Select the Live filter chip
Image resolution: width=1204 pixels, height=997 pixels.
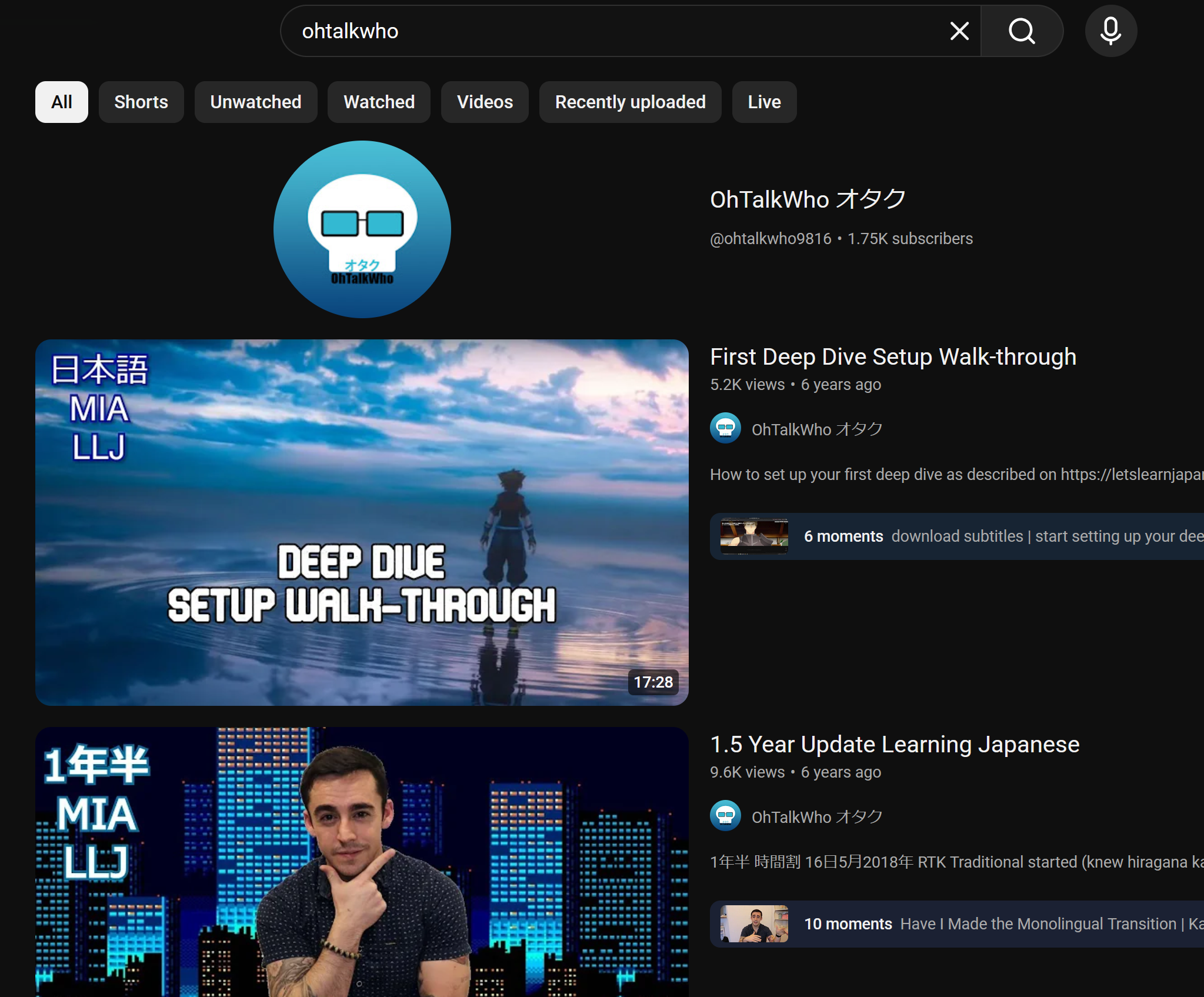[x=764, y=102]
